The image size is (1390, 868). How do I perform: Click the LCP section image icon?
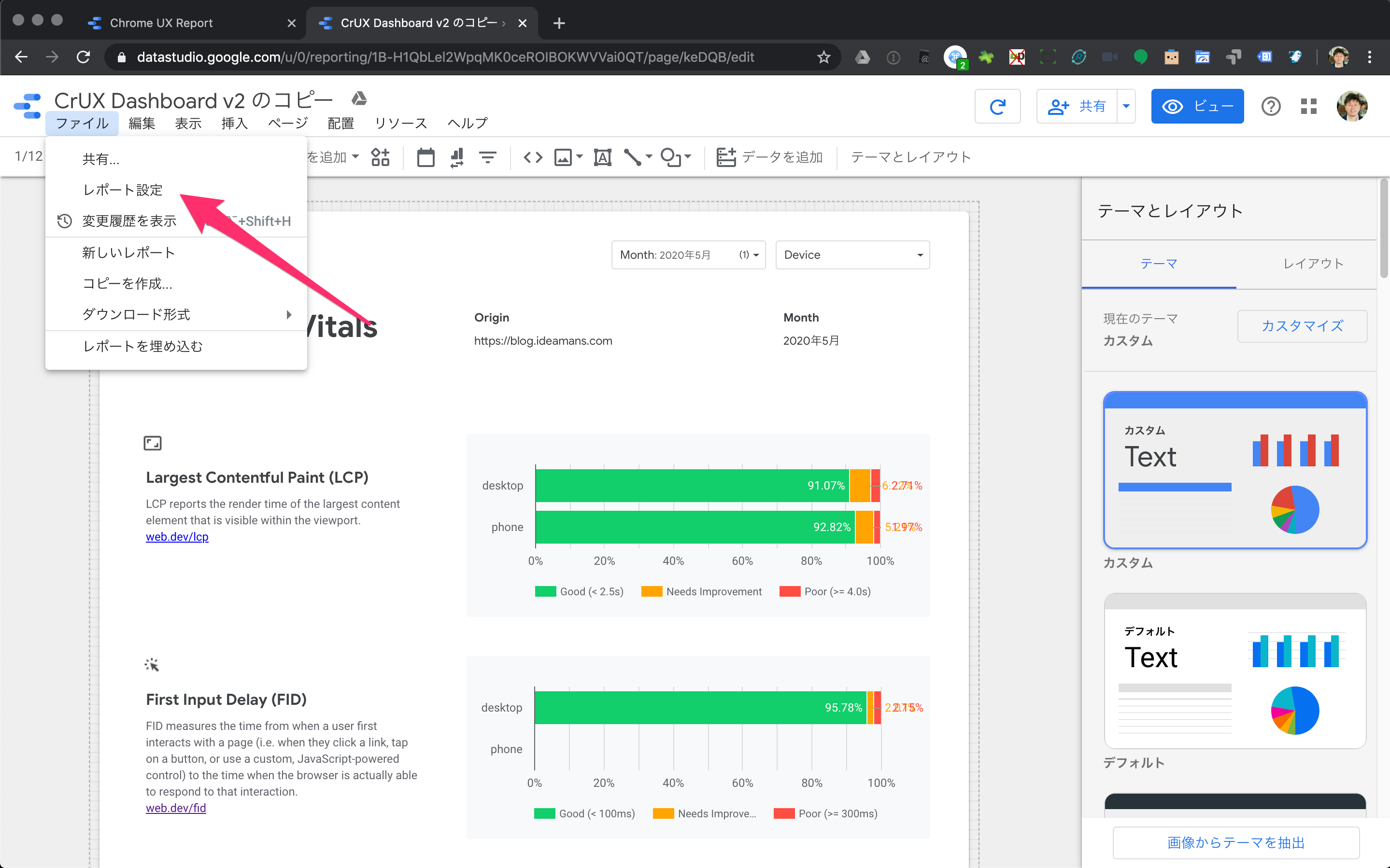(x=153, y=443)
